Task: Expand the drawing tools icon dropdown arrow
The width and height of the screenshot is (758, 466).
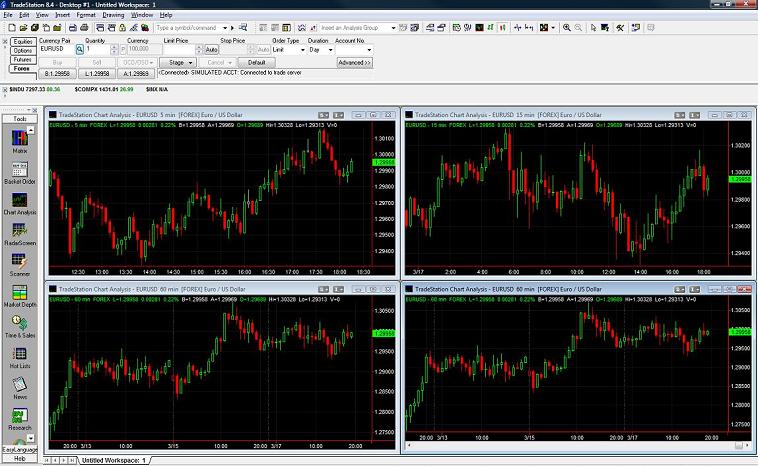Action: [x=553, y=28]
